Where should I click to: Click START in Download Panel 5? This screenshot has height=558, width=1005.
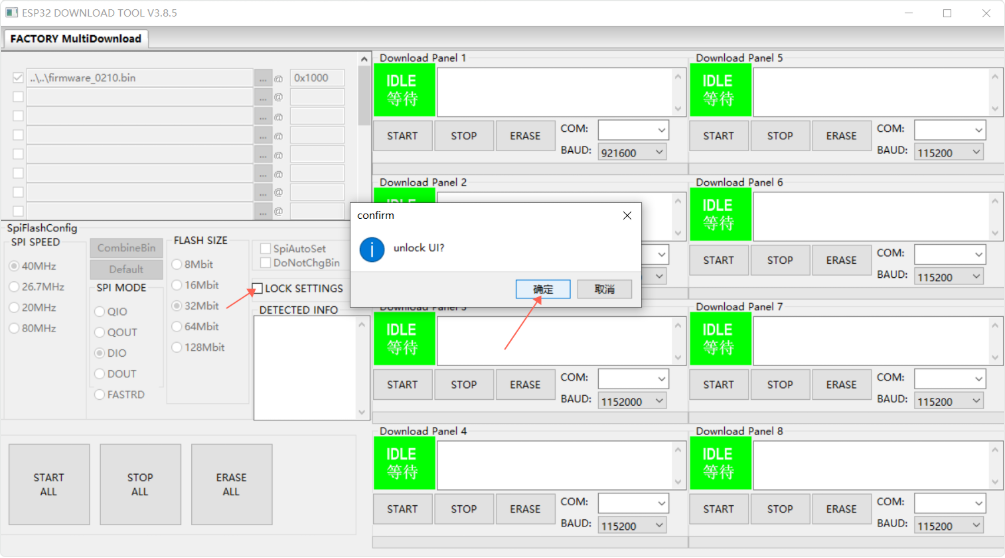point(718,136)
